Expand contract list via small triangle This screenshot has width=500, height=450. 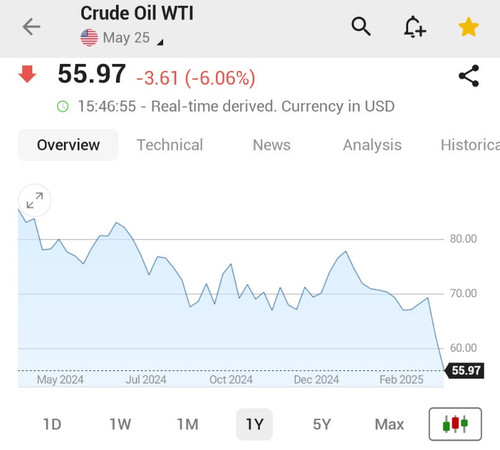click(160, 42)
